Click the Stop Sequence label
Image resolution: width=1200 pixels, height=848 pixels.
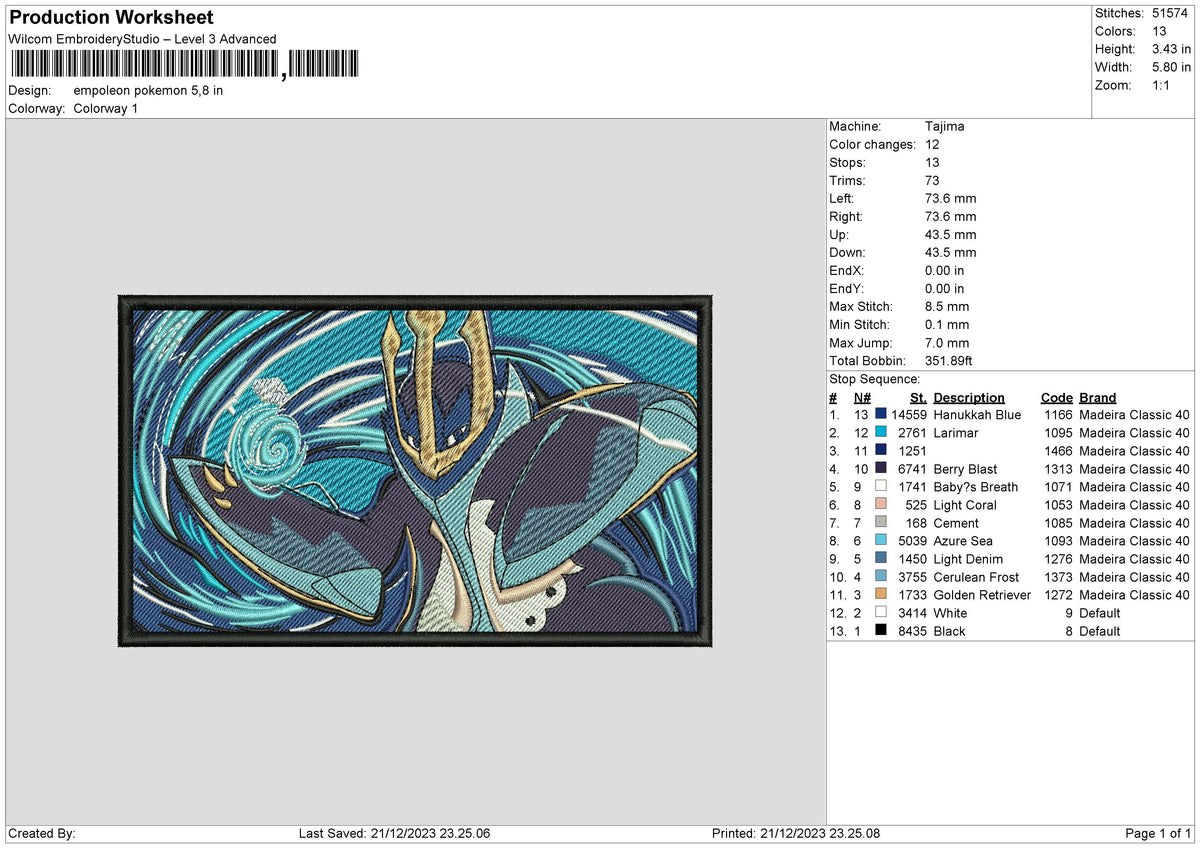(x=874, y=379)
